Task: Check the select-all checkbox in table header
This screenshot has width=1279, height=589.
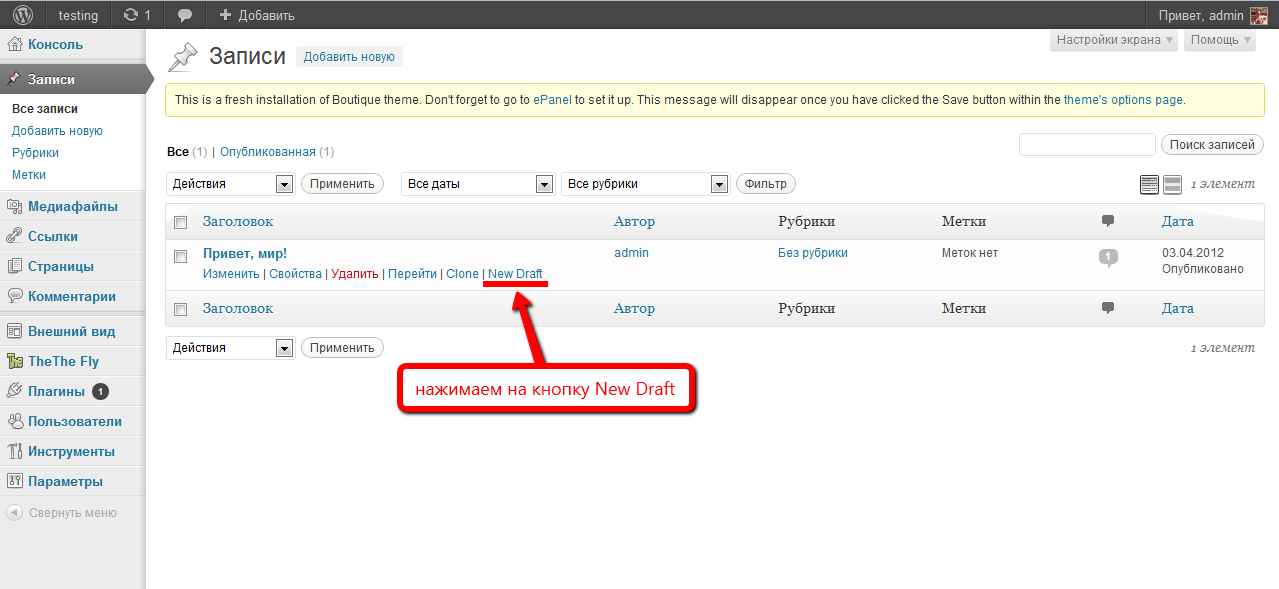Action: pyautogui.click(x=181, y=222)
